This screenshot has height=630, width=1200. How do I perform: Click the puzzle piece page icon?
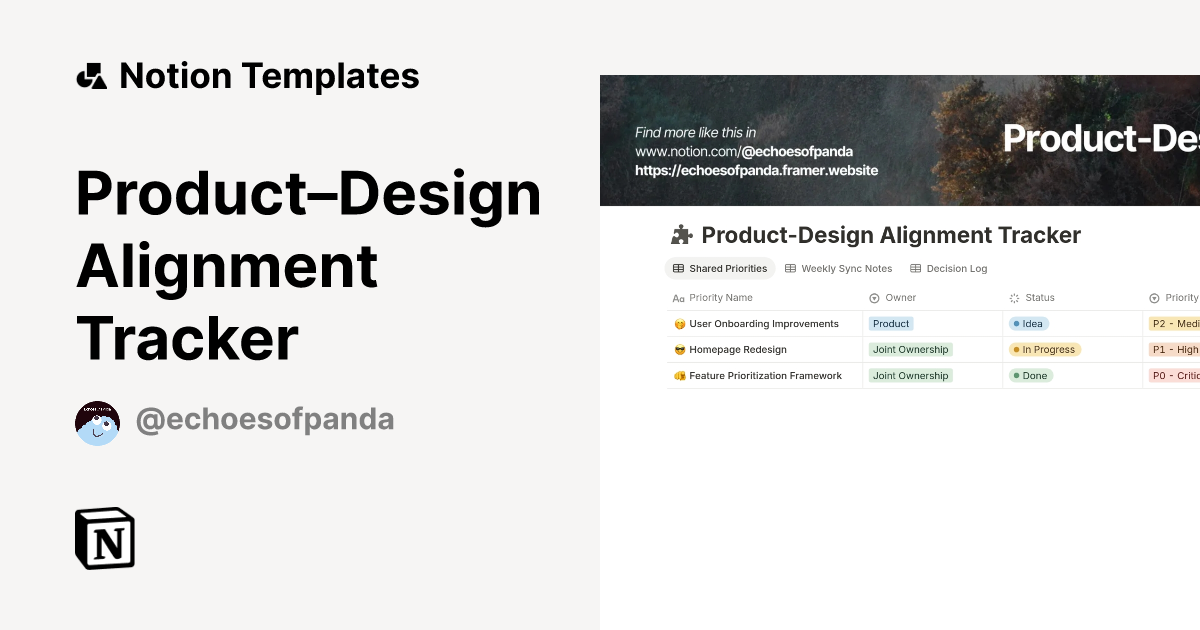(682, 234)
